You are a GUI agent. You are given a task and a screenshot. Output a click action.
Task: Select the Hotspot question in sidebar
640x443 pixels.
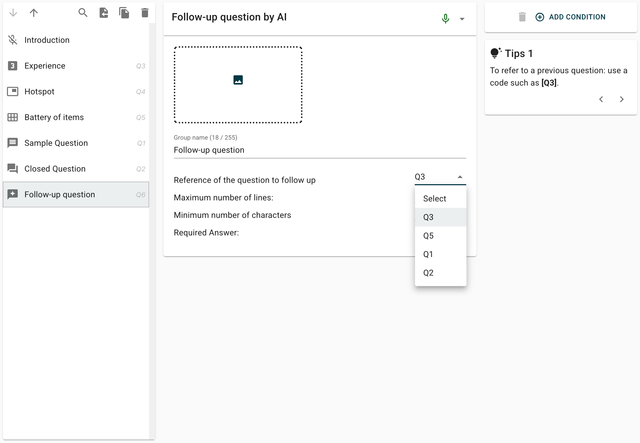click(42, 91)
